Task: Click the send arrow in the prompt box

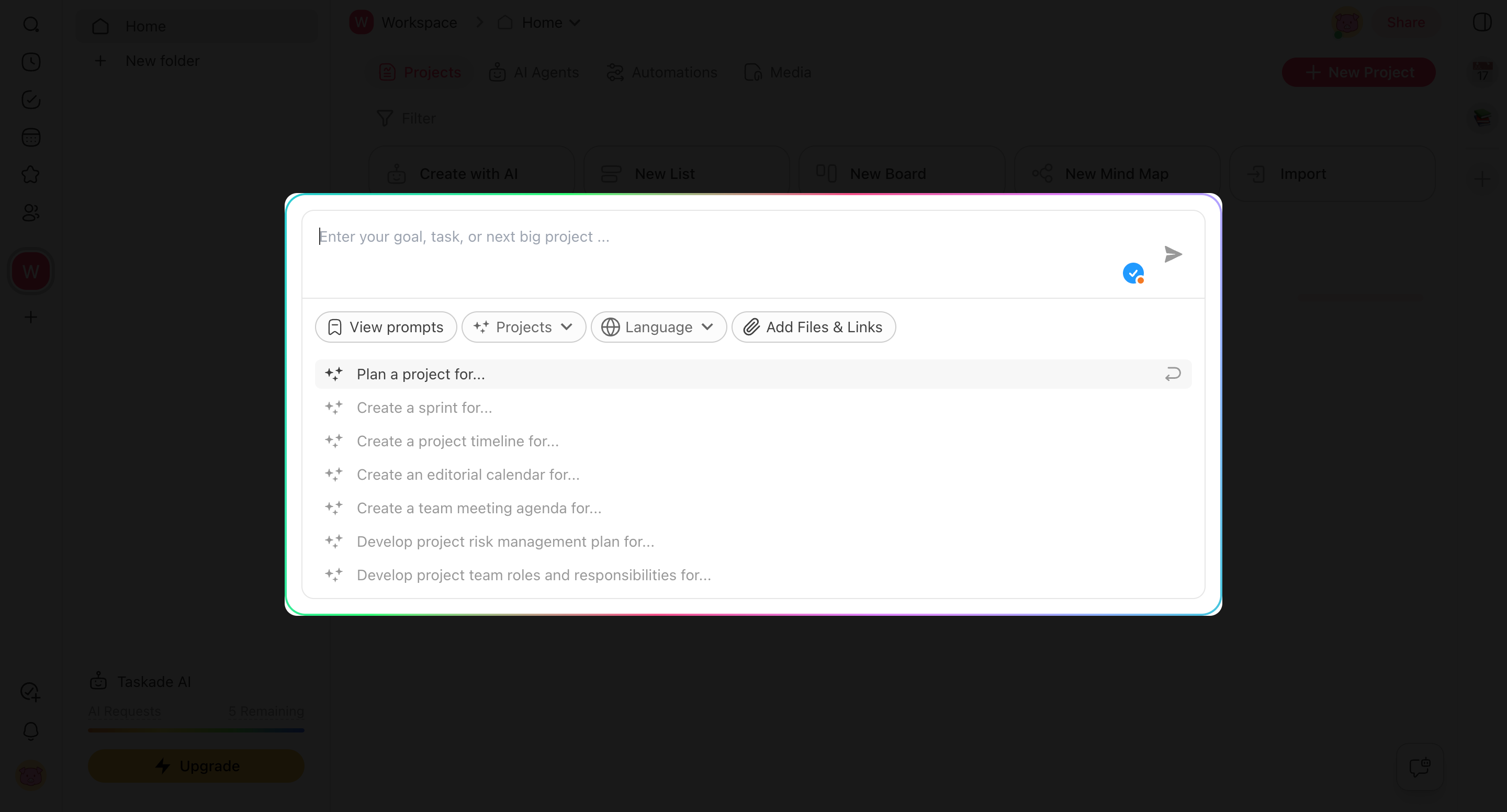Action: pyautogui.click(x=1173, y=254)
